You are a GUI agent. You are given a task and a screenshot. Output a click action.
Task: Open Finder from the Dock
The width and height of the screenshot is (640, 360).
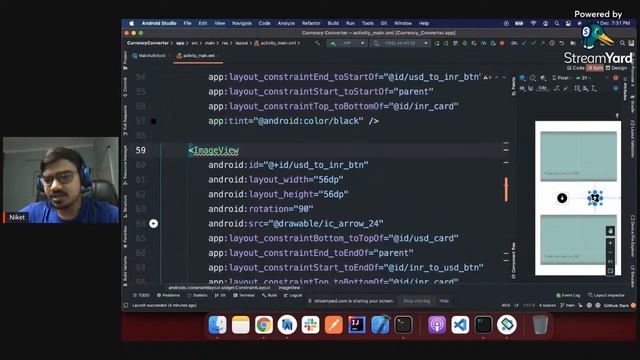pos(217,325)
